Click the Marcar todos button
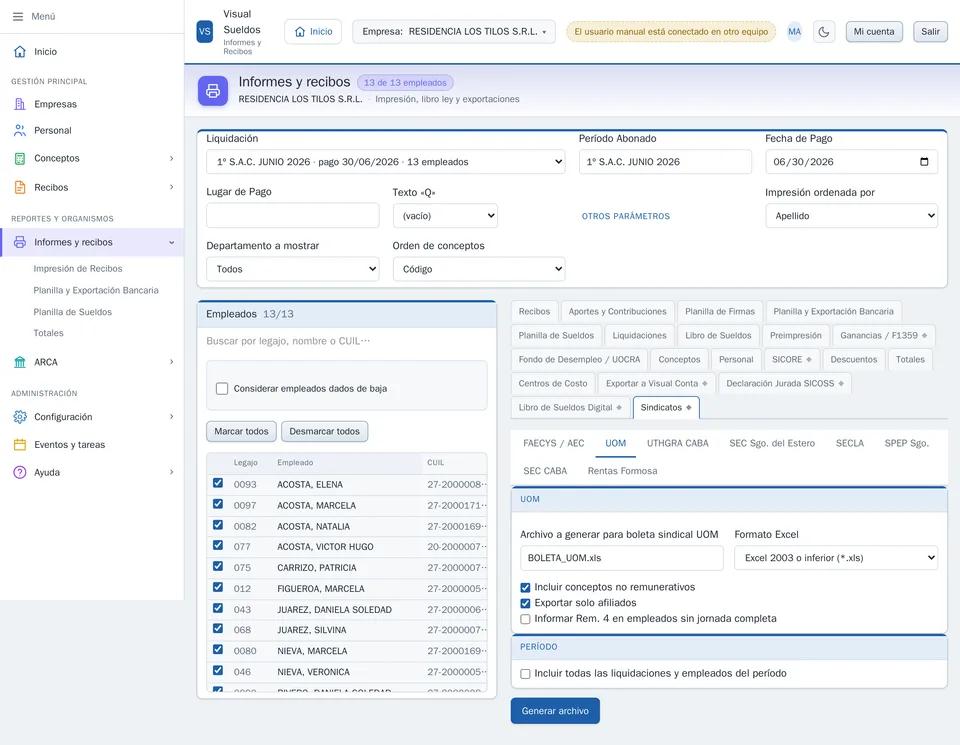The width and height of the screenshot is (960, 745). [x=241, y=432]
